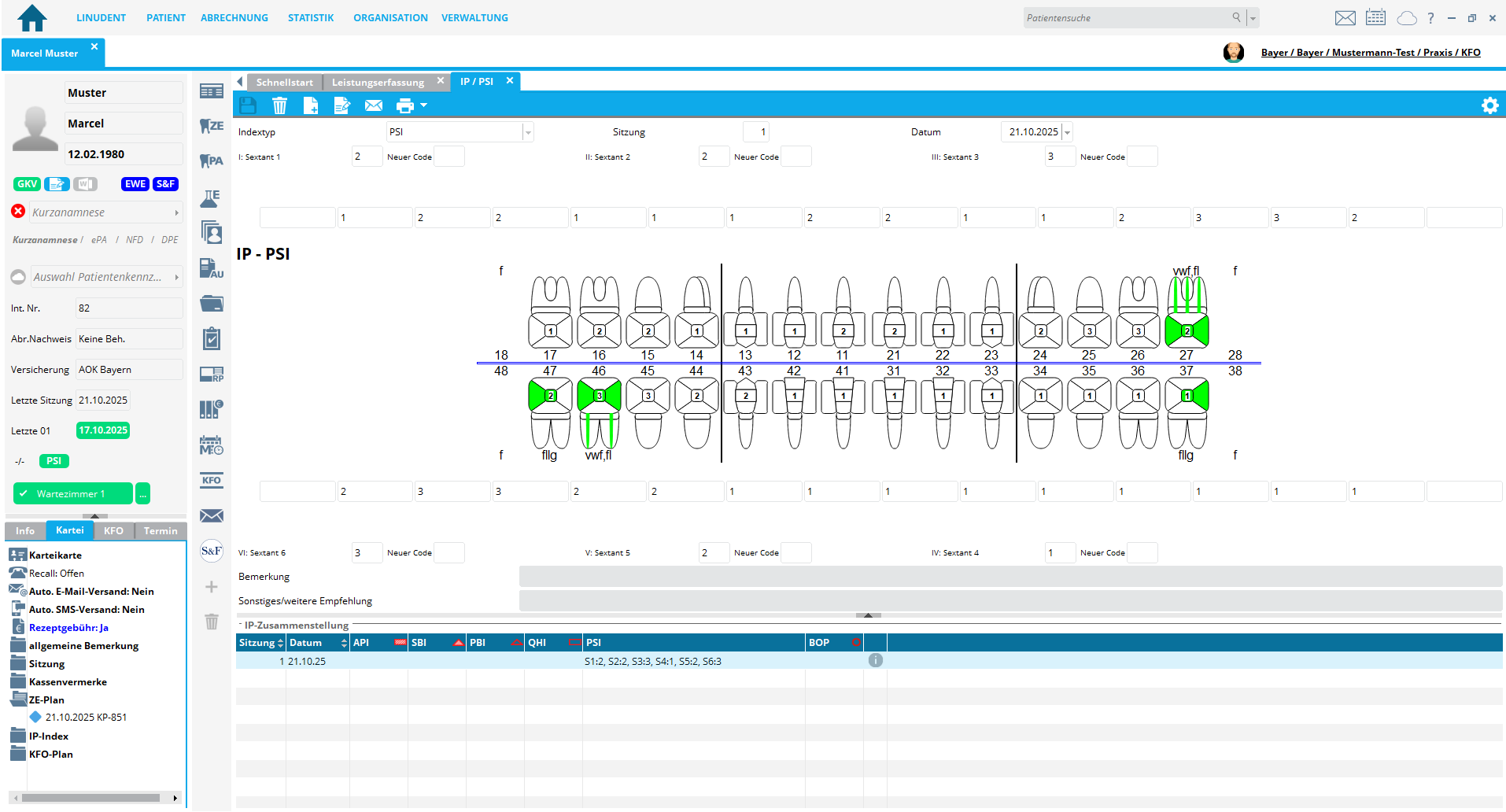Click the save icon in the IP/PSI toolbar
Image resolution: width=1506 pixels, height=812 pixels.
248,105
